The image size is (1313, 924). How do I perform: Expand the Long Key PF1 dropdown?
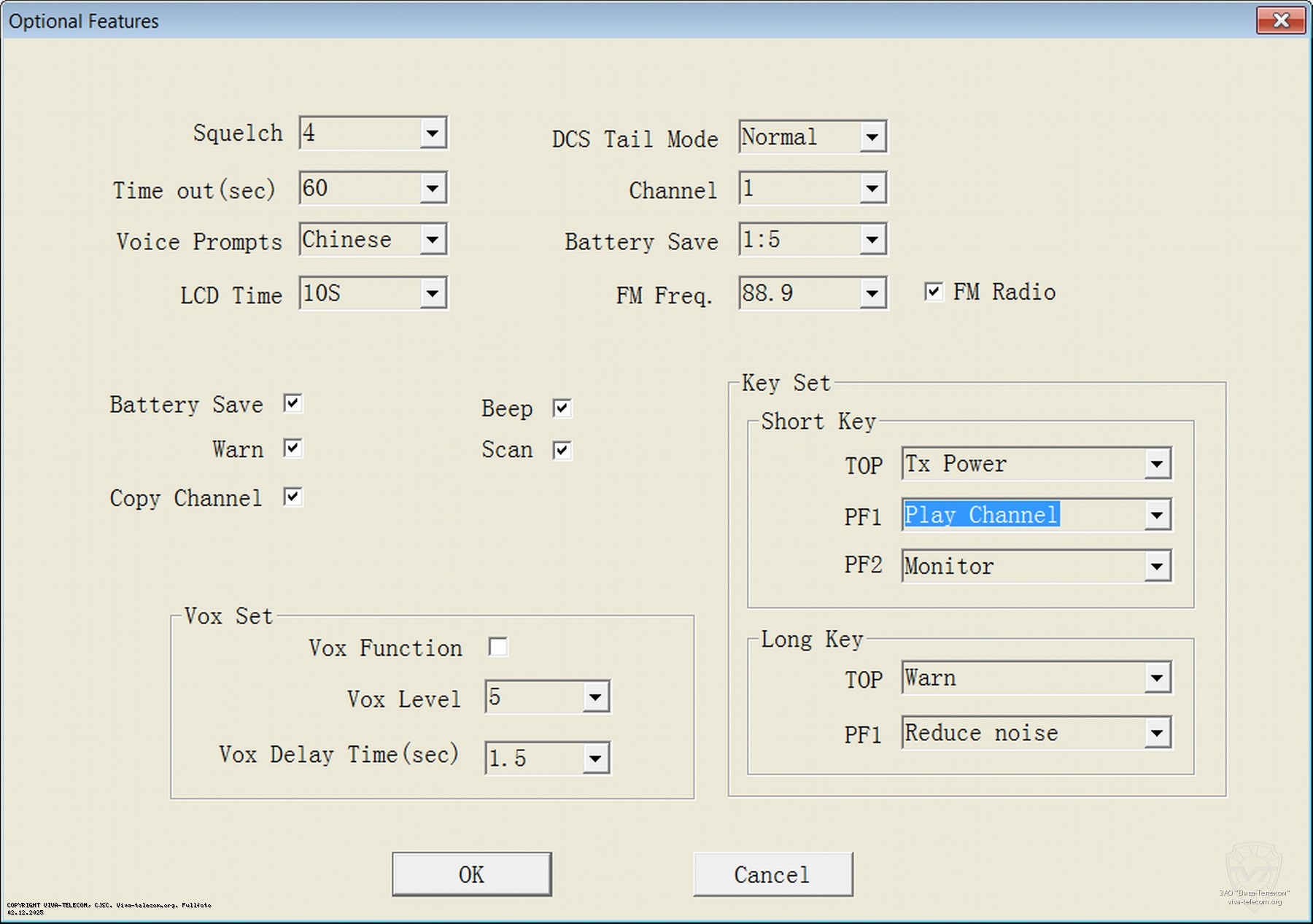tap(1156, 733)
